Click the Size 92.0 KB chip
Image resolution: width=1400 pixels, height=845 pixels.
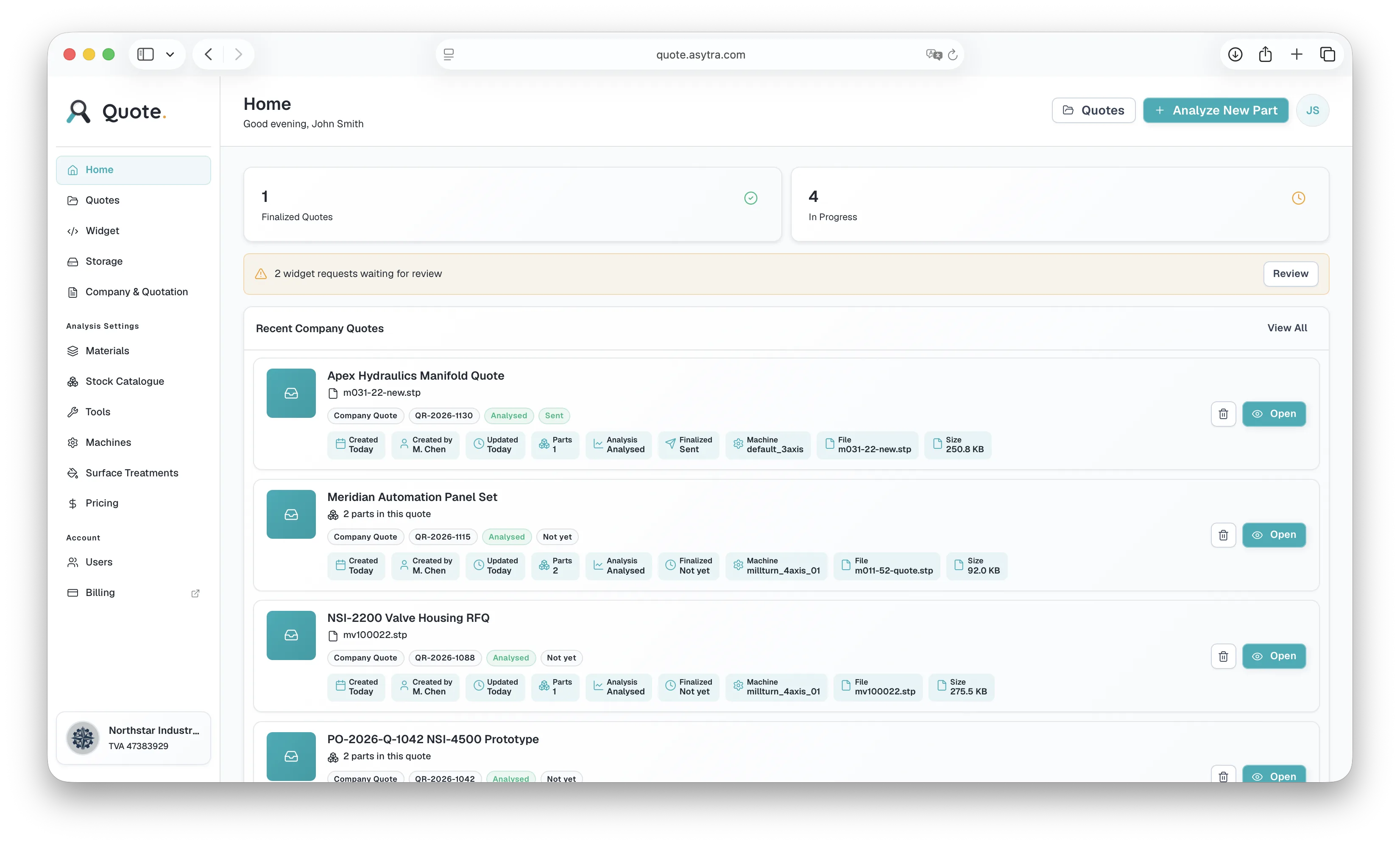976,566
